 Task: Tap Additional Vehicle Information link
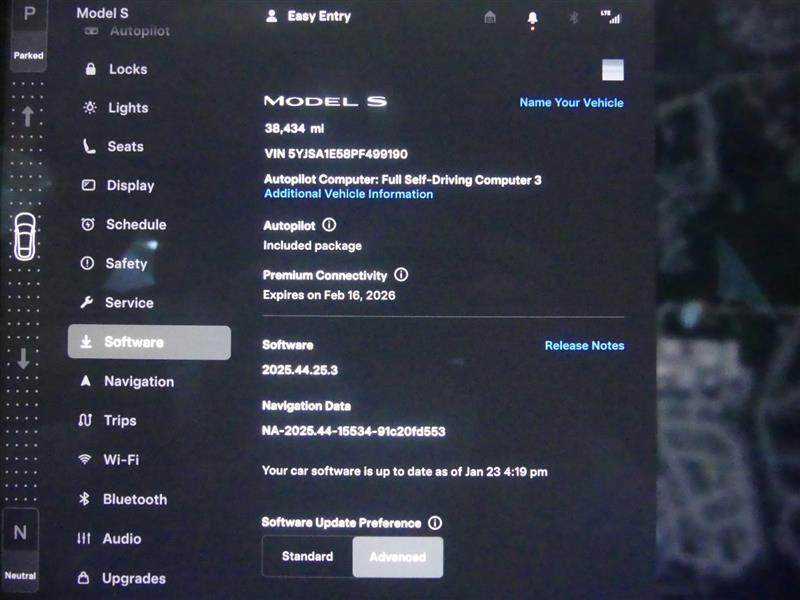coord(348,194)
